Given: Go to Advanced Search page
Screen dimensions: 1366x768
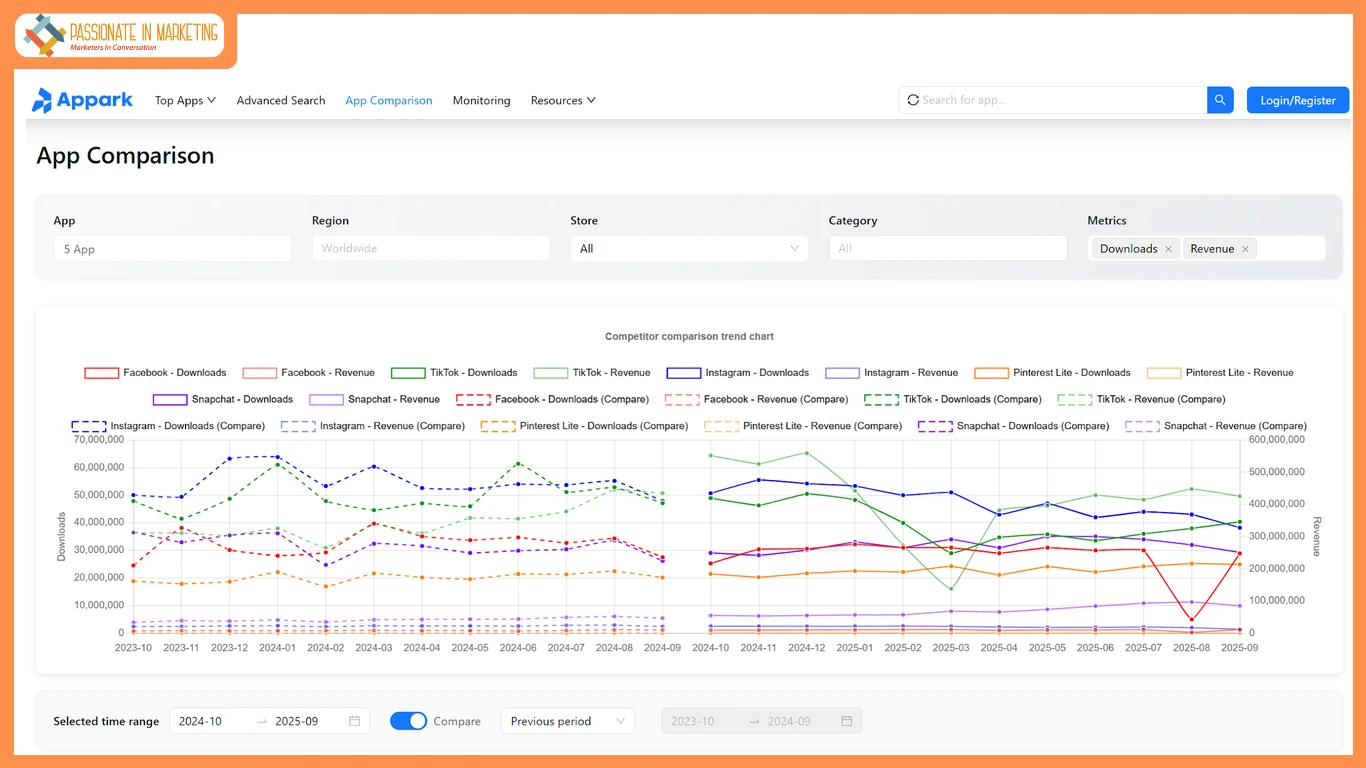Looking at the screenshot, I should tap(281, 101).
